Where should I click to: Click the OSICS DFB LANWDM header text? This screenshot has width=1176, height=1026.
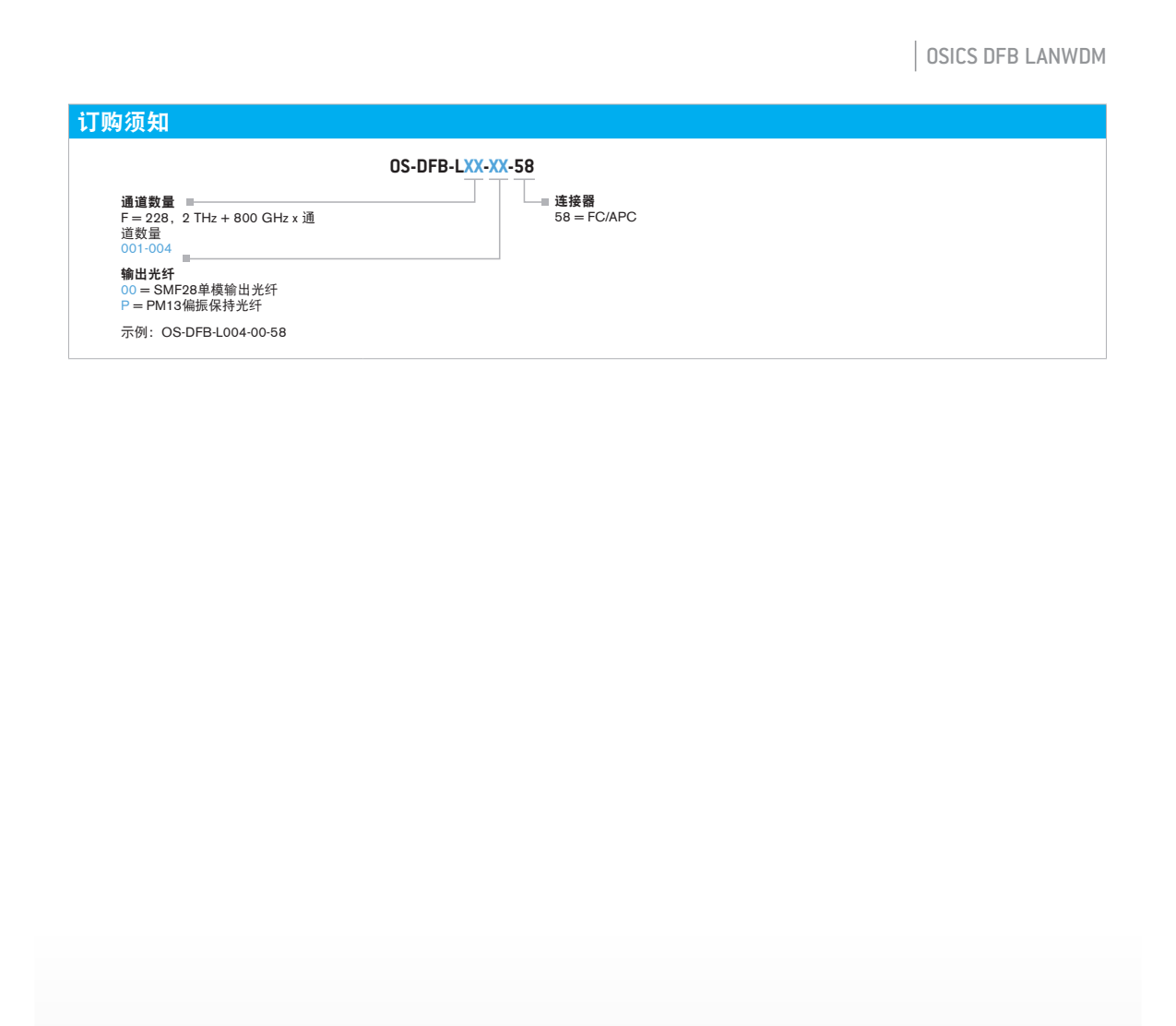pos(1016,56)
